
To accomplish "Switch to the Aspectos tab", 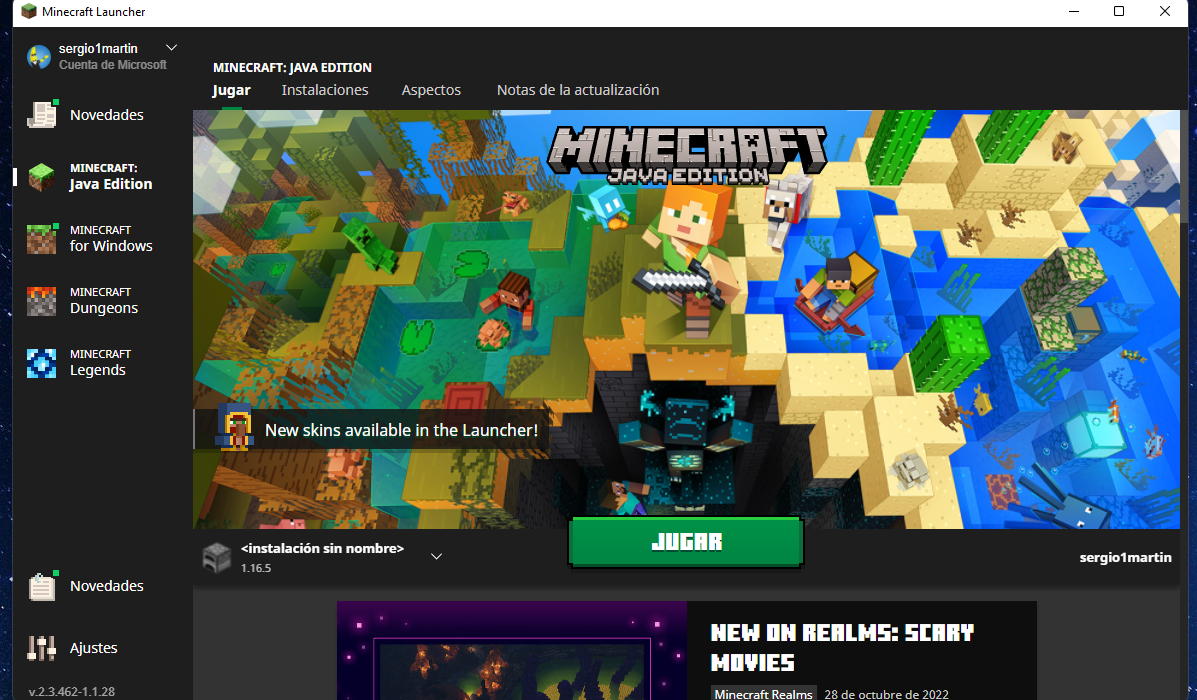I will point(431,90).
